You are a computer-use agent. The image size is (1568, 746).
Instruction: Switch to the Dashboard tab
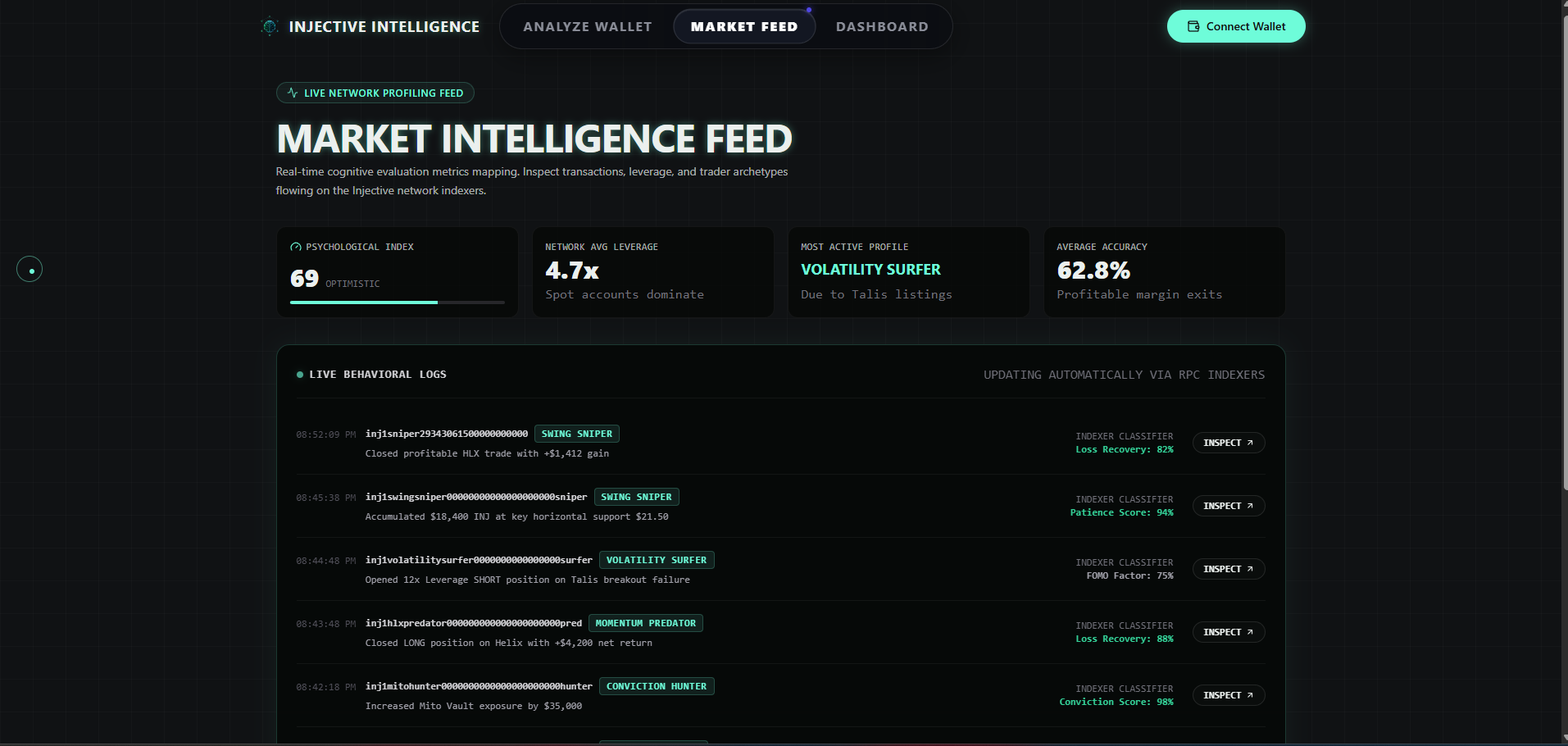pos(882,26)
